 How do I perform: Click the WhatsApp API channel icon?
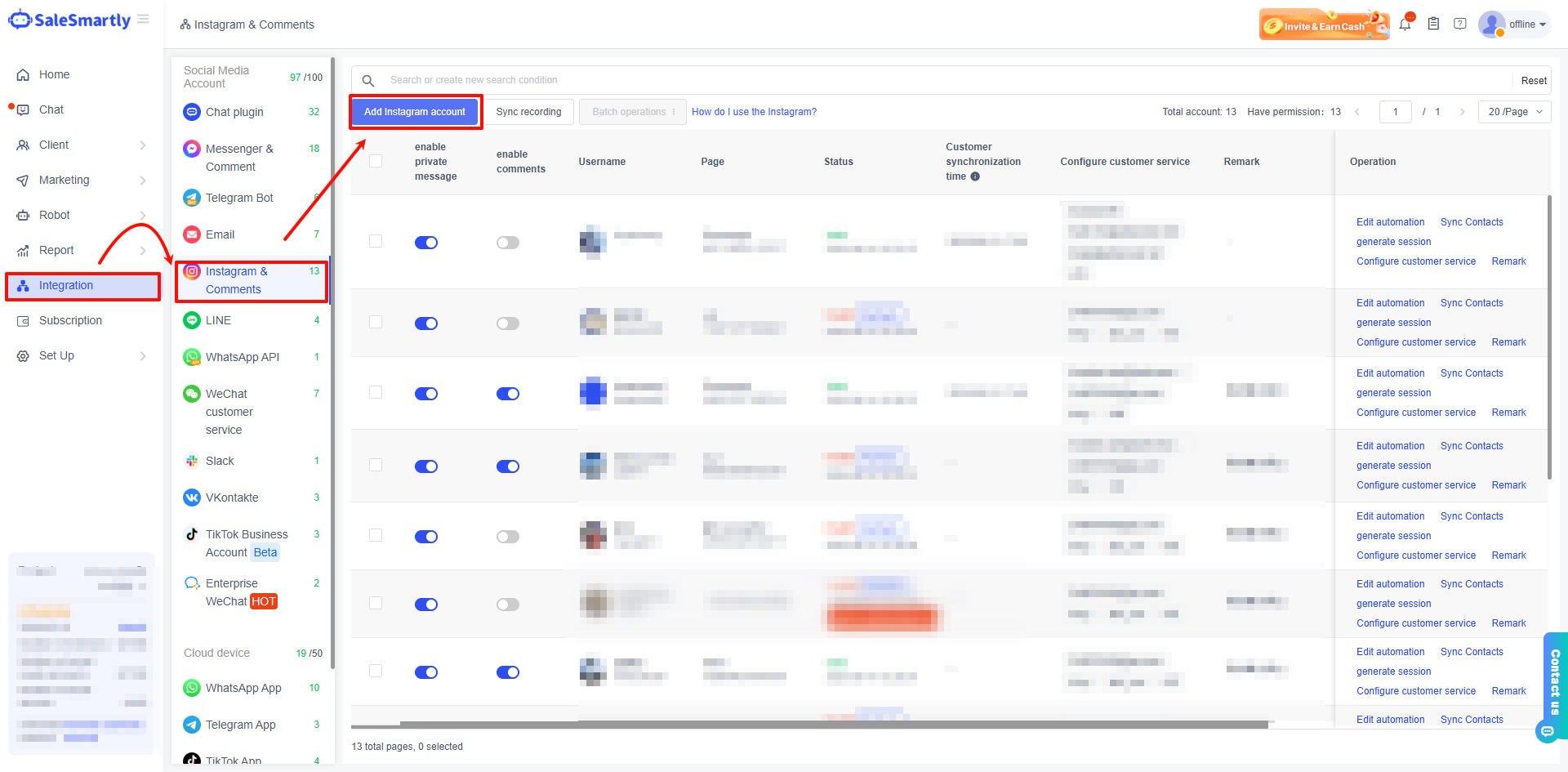tap(192, 357)
